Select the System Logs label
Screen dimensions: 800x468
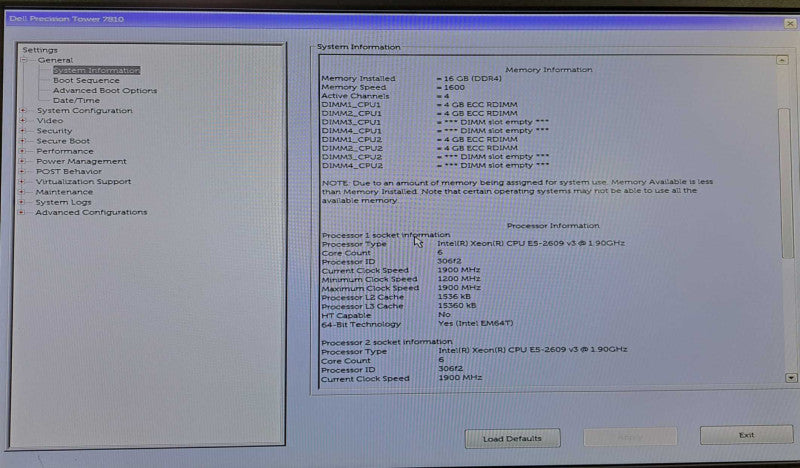pyautogui.click(x=63, y=202)
